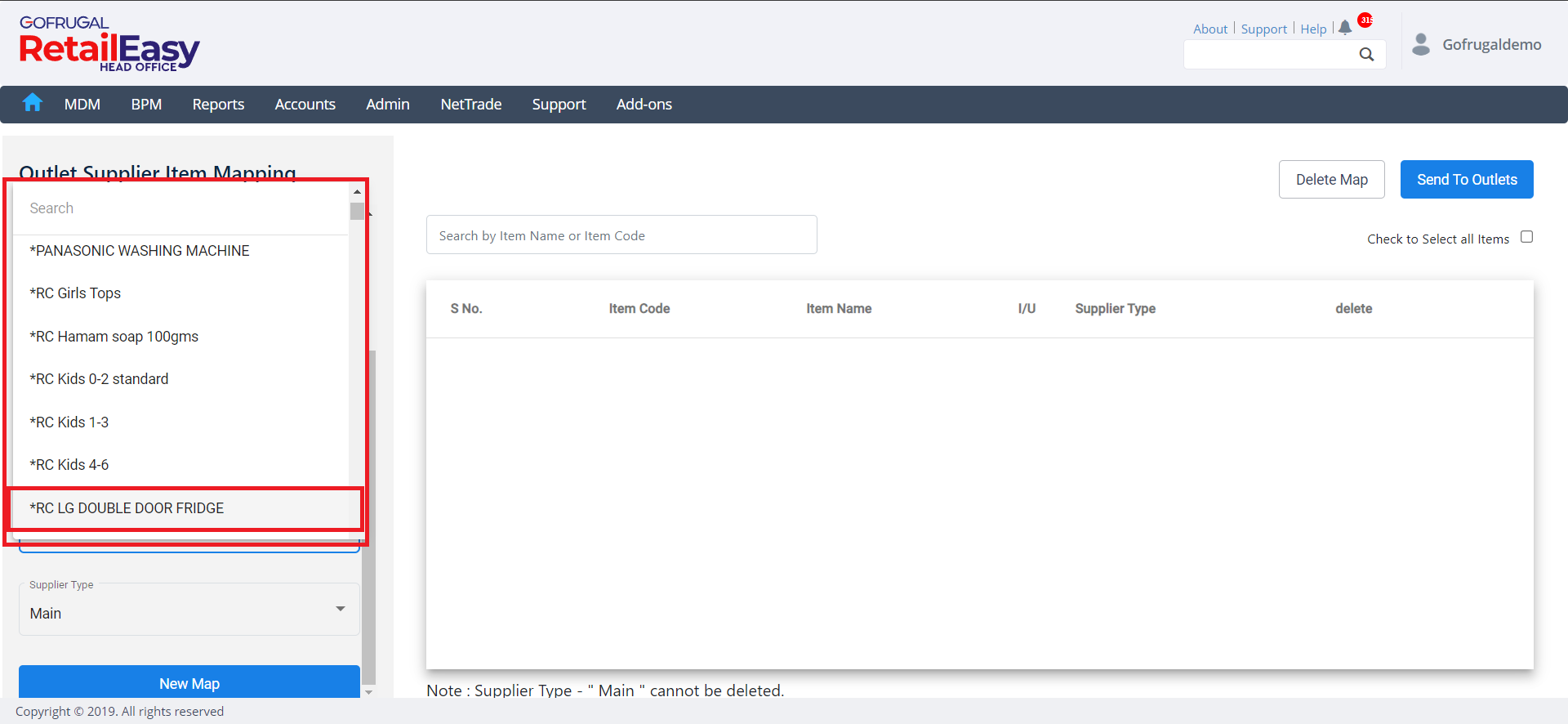Click the Send To Outlets button

click(1467, 180)
